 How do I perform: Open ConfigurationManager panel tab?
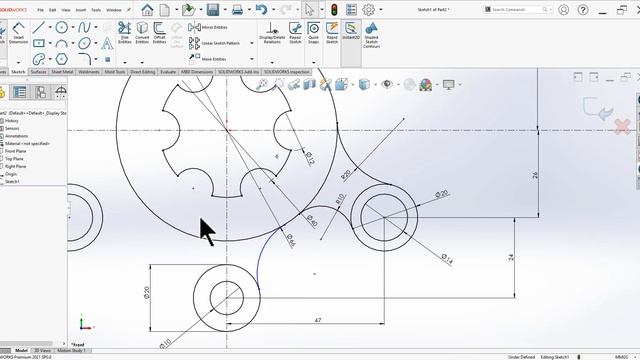click(x=40, y=92)
